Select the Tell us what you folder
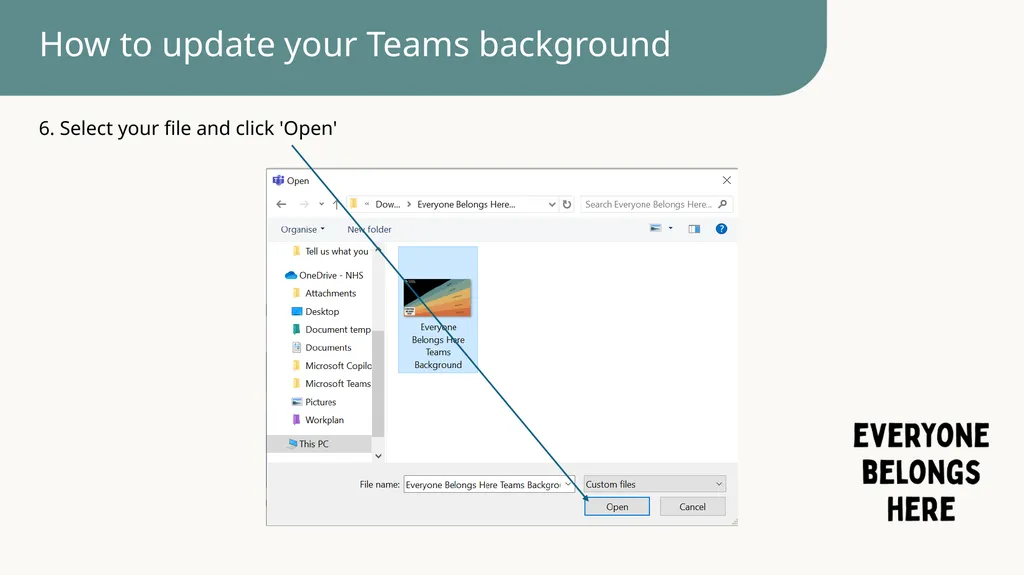Viewport: 1024px width, 575px height. pos(330,252)
